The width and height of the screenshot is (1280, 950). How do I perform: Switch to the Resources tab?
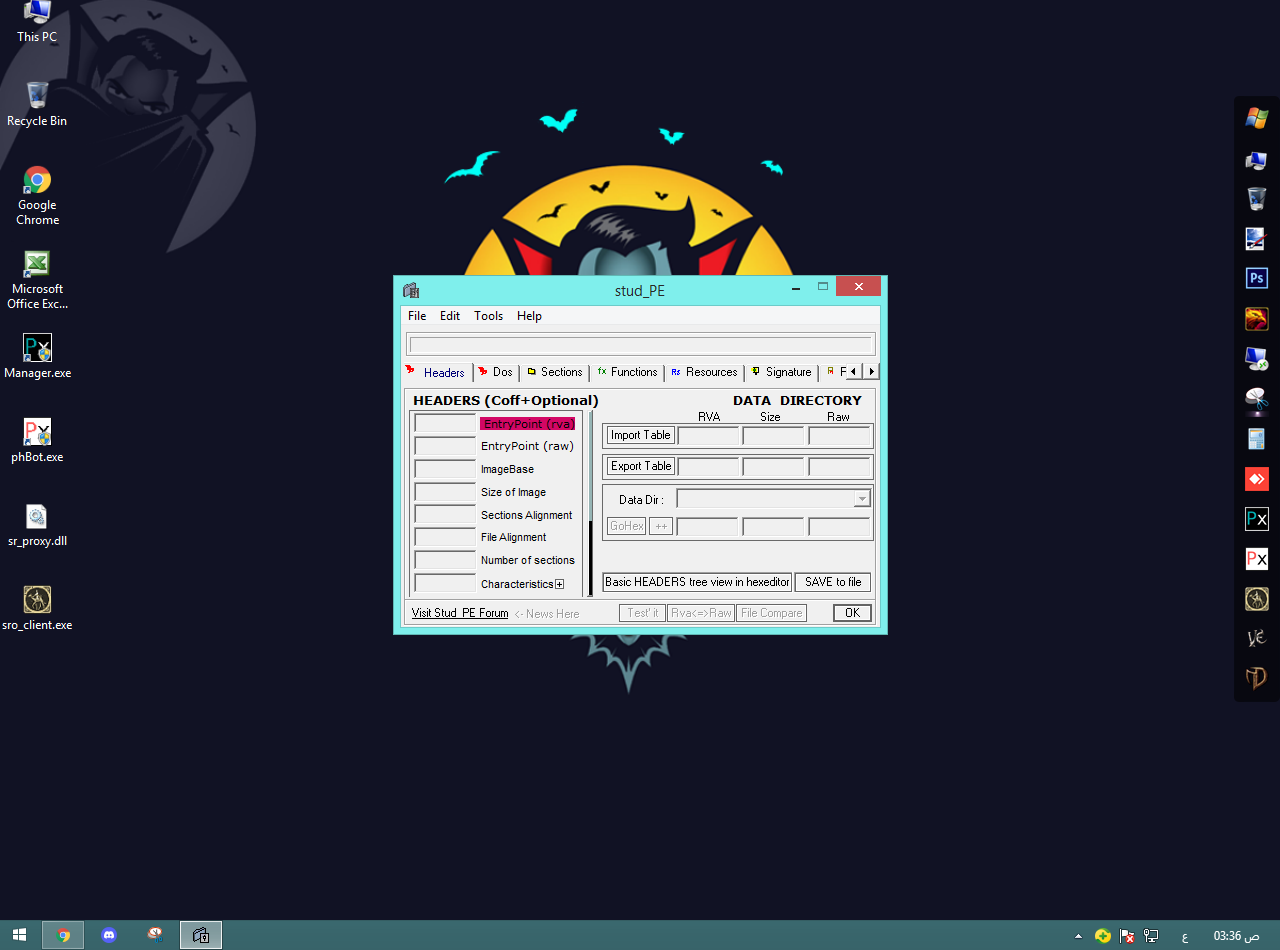coord(705,372)
